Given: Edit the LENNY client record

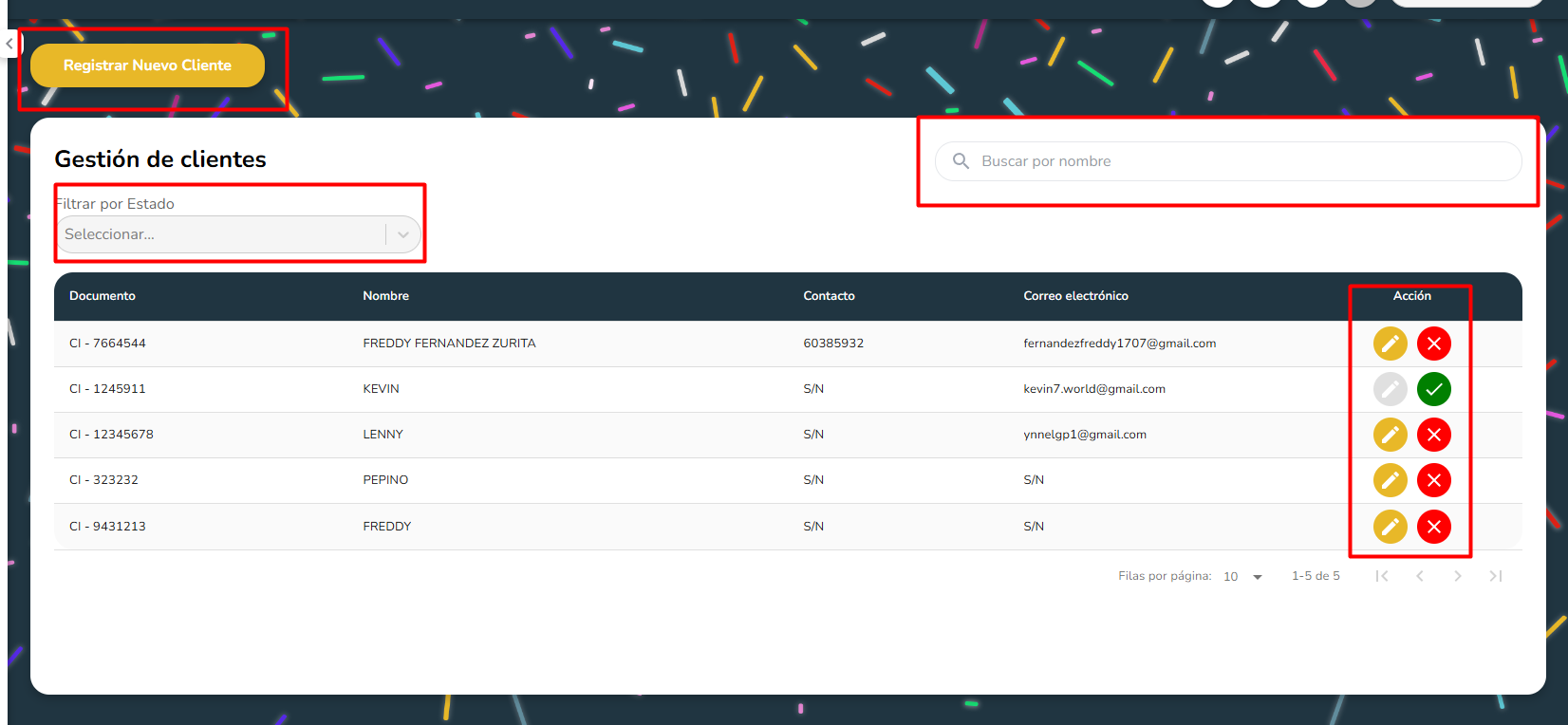Looking at the screenshot, I should pos(1390,435).
